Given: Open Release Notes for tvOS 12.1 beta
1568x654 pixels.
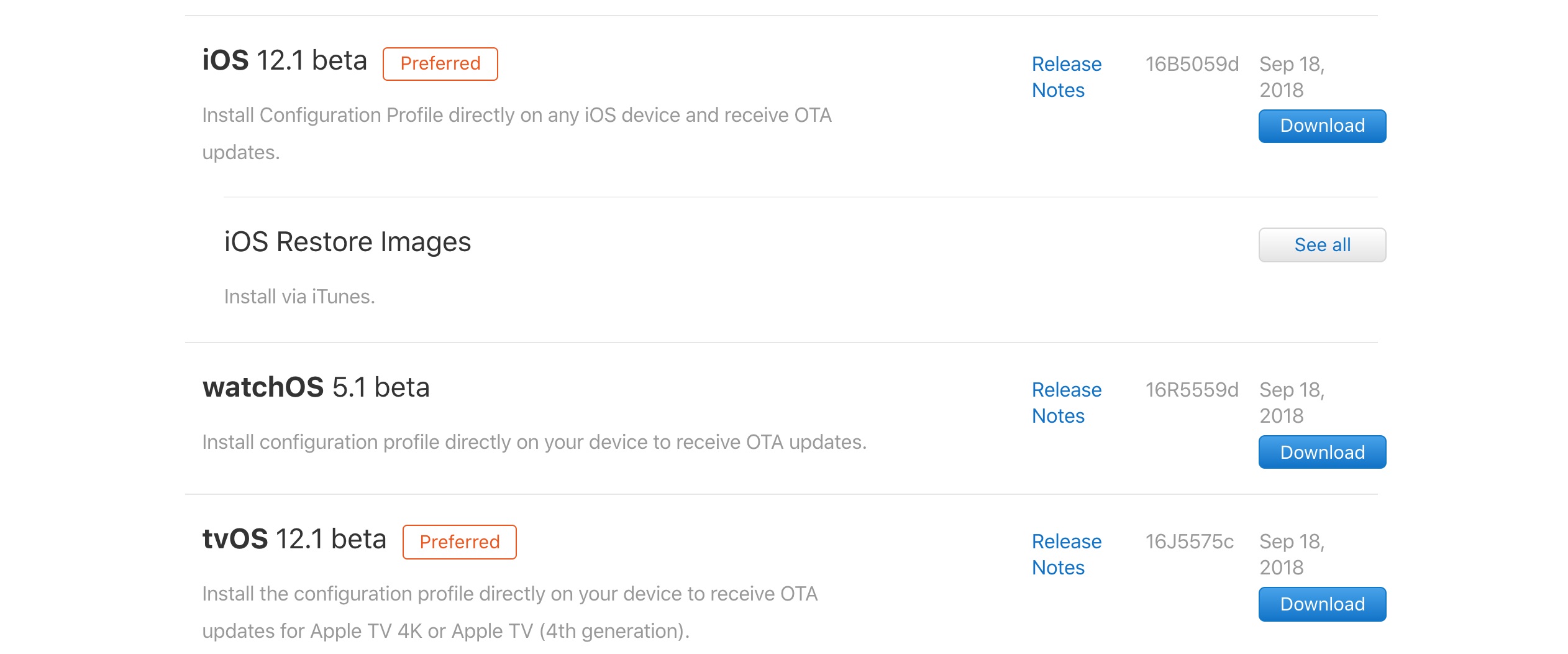Looking at the screenshot, I should pos(1066,555).
